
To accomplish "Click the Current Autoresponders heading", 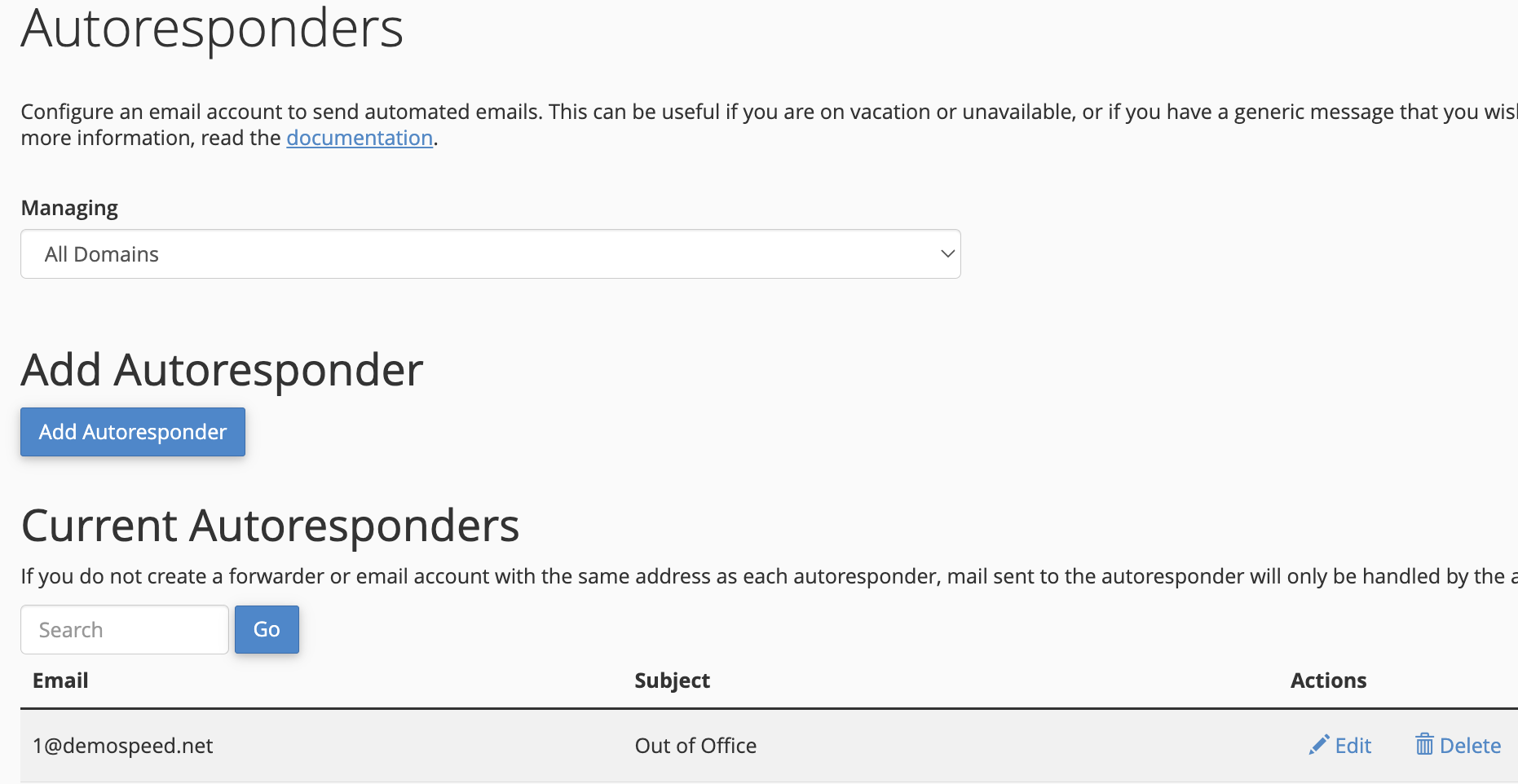I will (270, 526).
